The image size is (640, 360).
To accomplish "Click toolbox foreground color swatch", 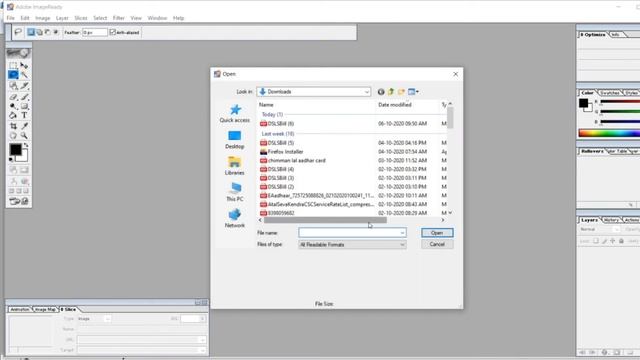I will point(16,150).
